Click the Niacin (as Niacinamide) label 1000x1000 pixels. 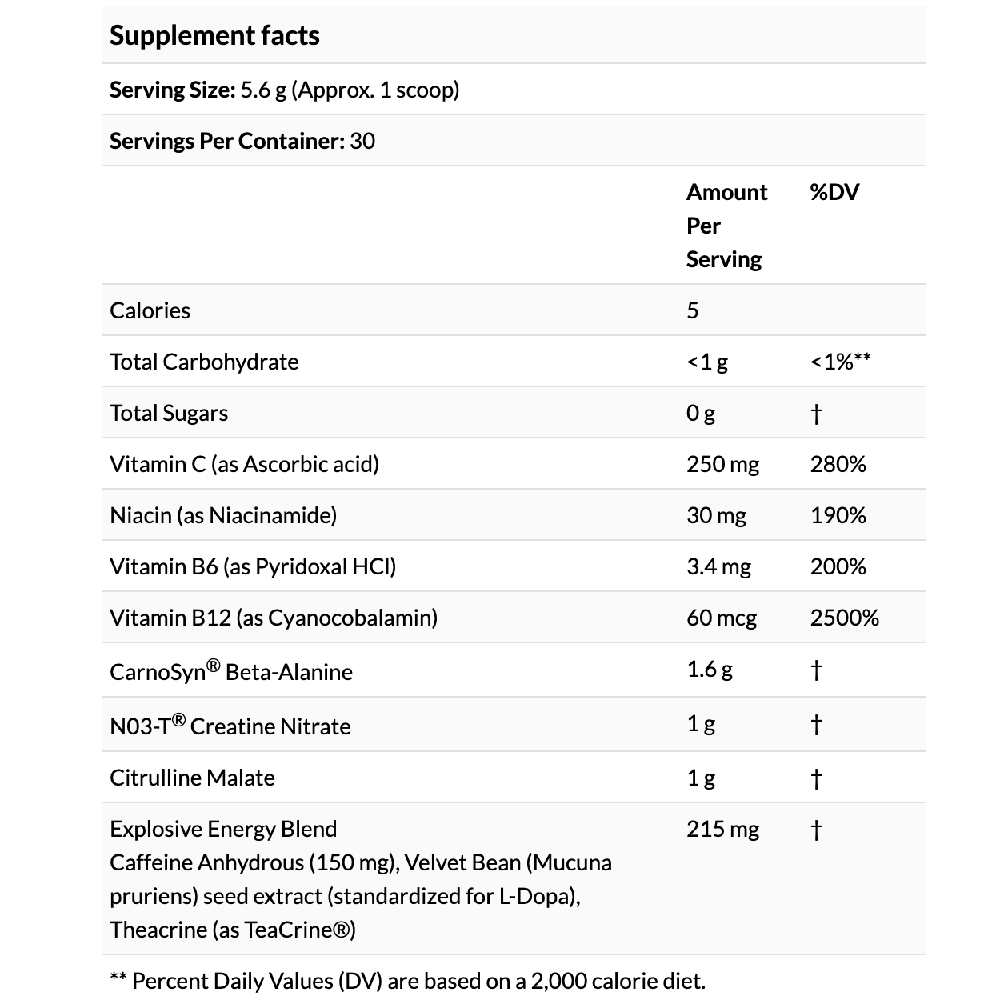coord(223,516)
